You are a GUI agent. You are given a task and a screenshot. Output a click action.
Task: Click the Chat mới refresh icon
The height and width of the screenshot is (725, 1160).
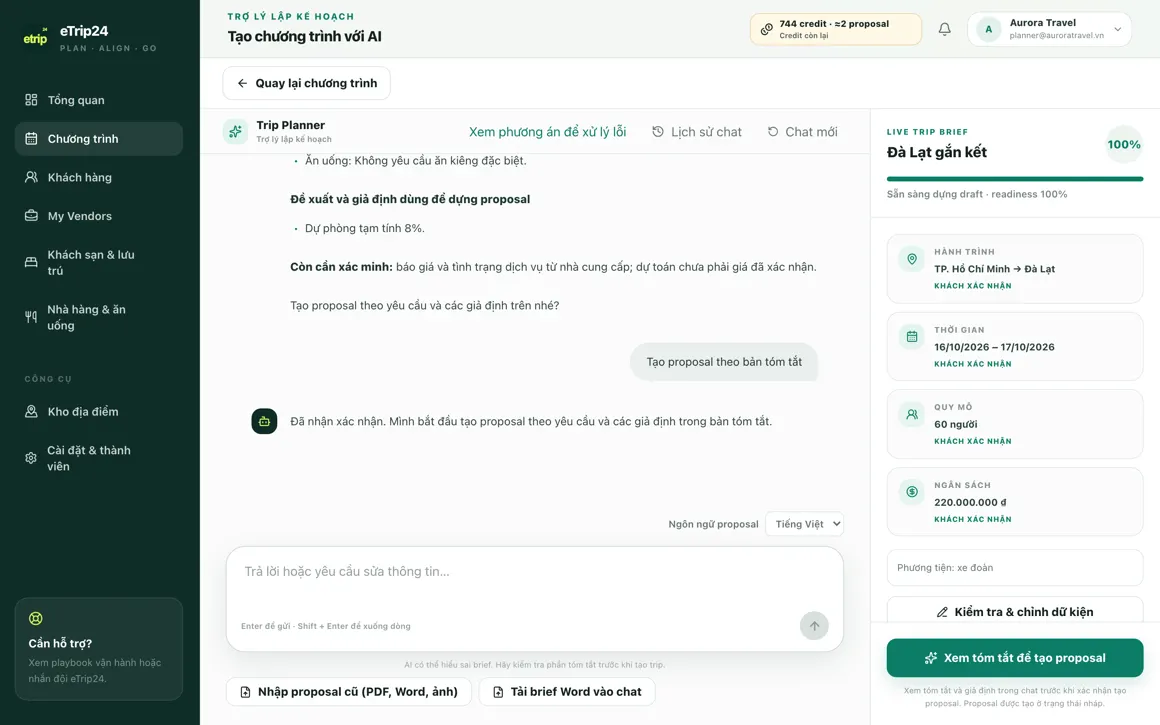click(773, 132)
